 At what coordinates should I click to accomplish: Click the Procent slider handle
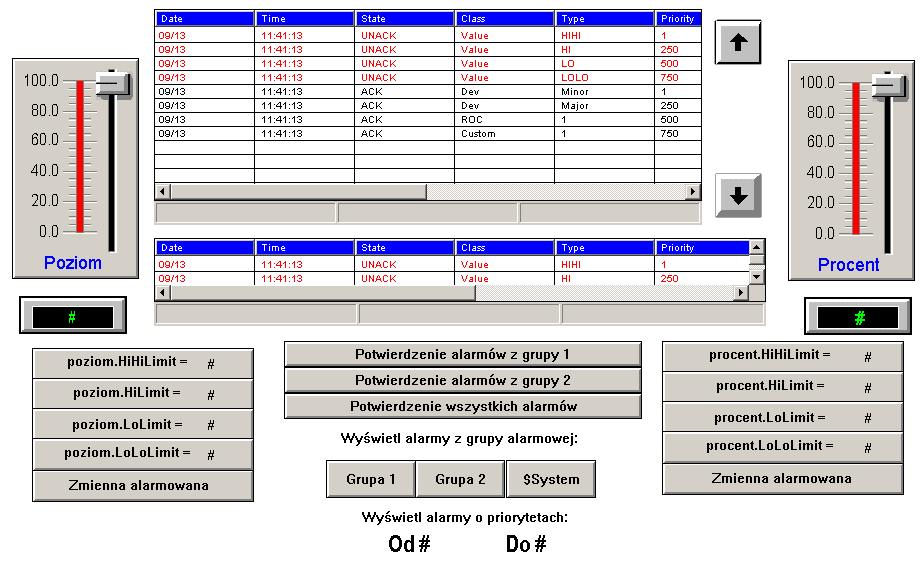[x=888, y=85]
